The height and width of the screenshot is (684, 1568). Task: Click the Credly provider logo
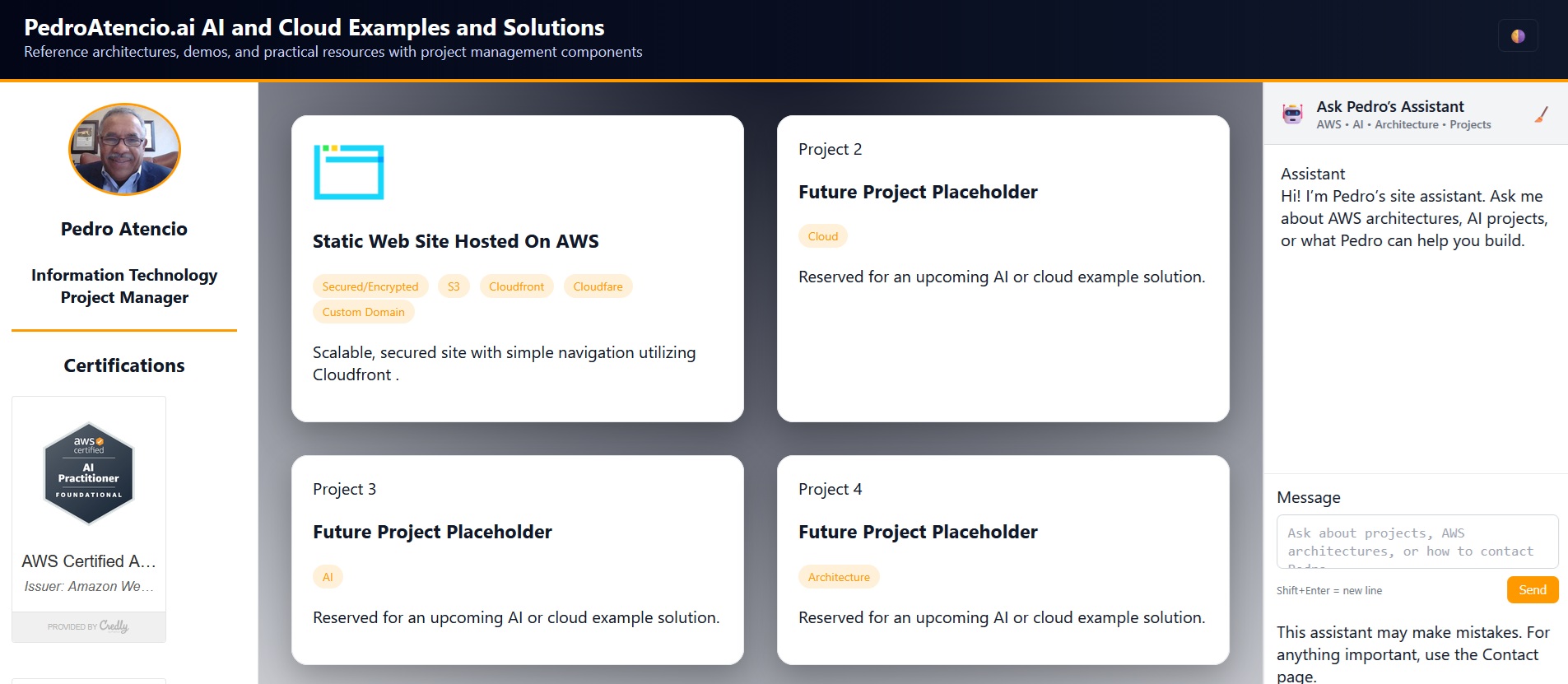pyautogui.click(x=89, y=626)
